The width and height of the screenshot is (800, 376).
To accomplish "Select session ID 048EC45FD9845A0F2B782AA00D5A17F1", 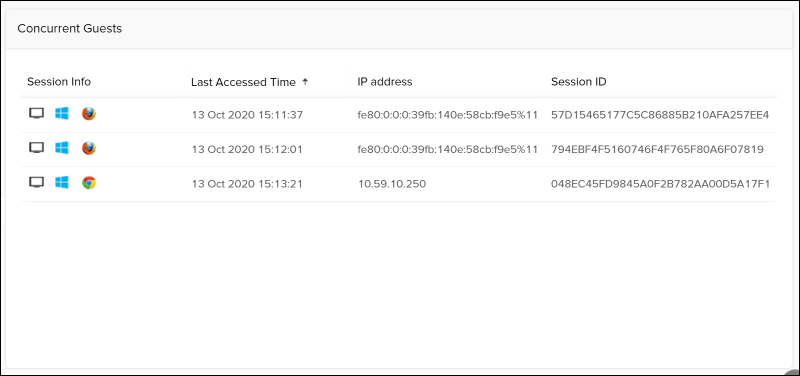I will (661, 184).
